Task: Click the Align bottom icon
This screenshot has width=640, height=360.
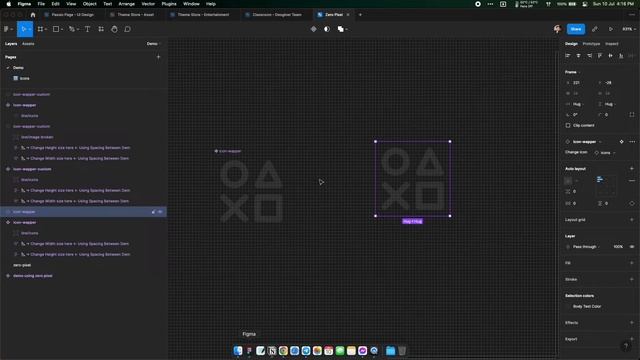Action: click(x=621, y=56)
